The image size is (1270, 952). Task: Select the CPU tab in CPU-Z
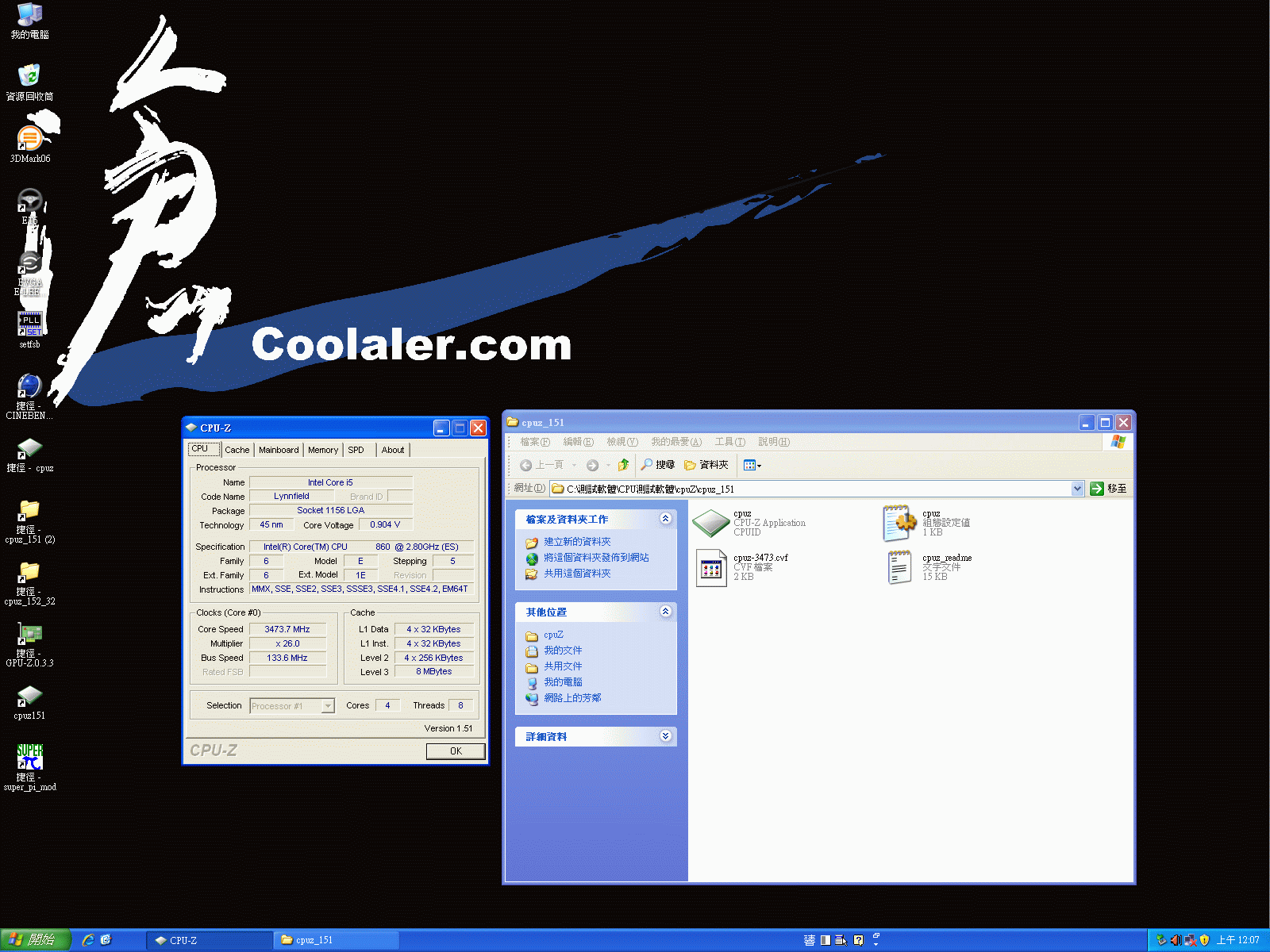click(203, 449)
